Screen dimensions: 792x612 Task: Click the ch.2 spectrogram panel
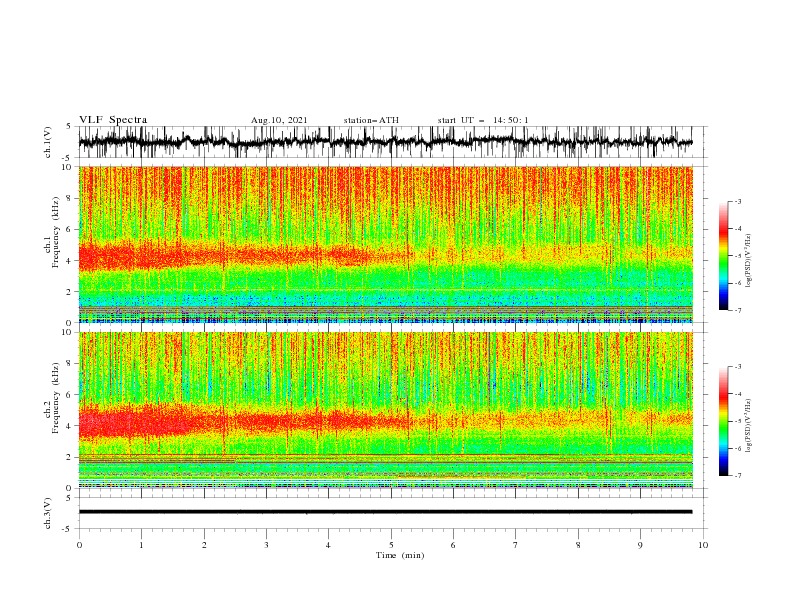click(385, 410)
